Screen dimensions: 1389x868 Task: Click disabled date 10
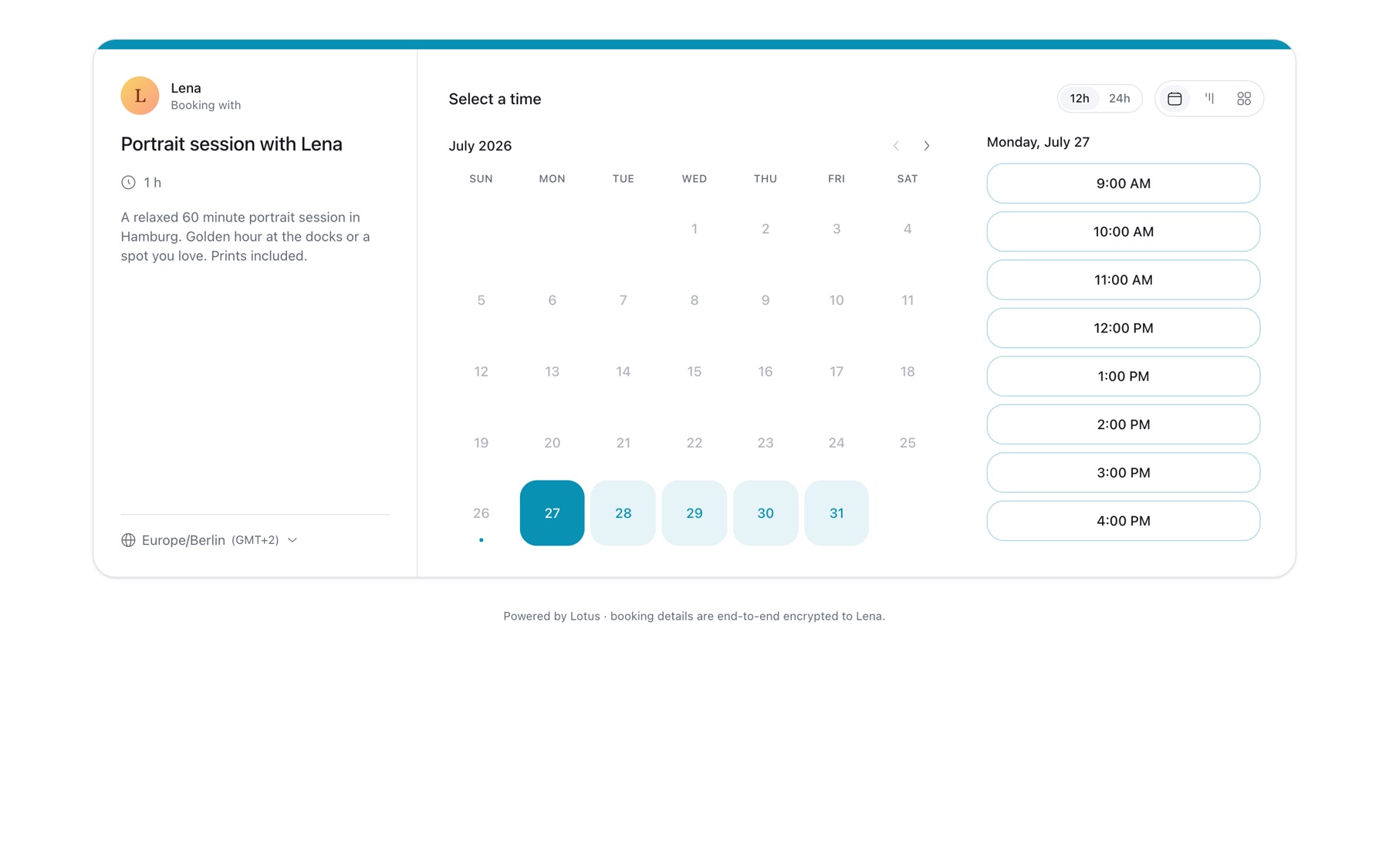pyautogui.click(x=836, y=300)
